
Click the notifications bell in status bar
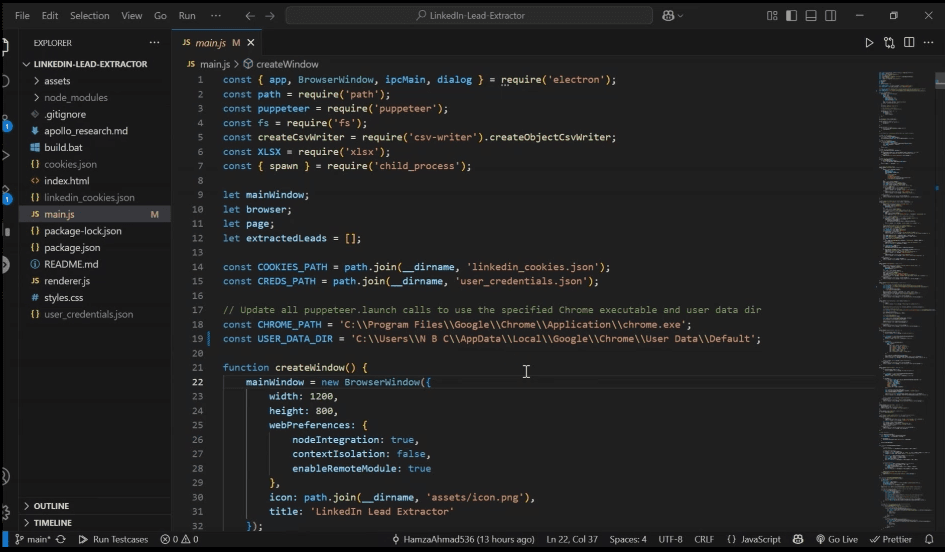point(929,539)
